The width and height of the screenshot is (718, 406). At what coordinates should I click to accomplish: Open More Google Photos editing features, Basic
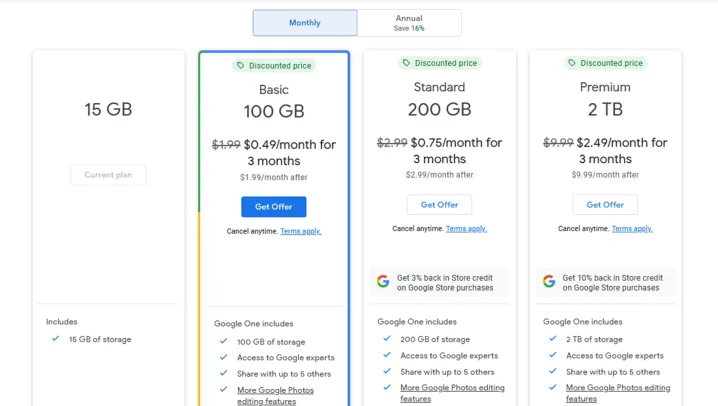[275, 390]
